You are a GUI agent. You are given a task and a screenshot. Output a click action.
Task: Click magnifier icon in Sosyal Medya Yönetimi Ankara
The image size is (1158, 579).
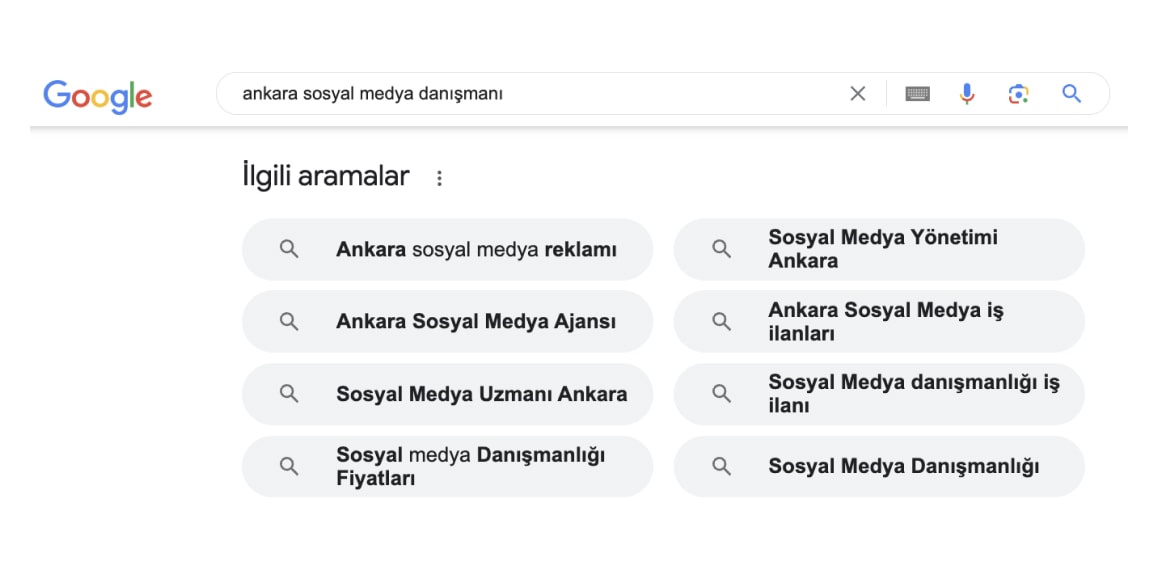click(x=721, y=249)
